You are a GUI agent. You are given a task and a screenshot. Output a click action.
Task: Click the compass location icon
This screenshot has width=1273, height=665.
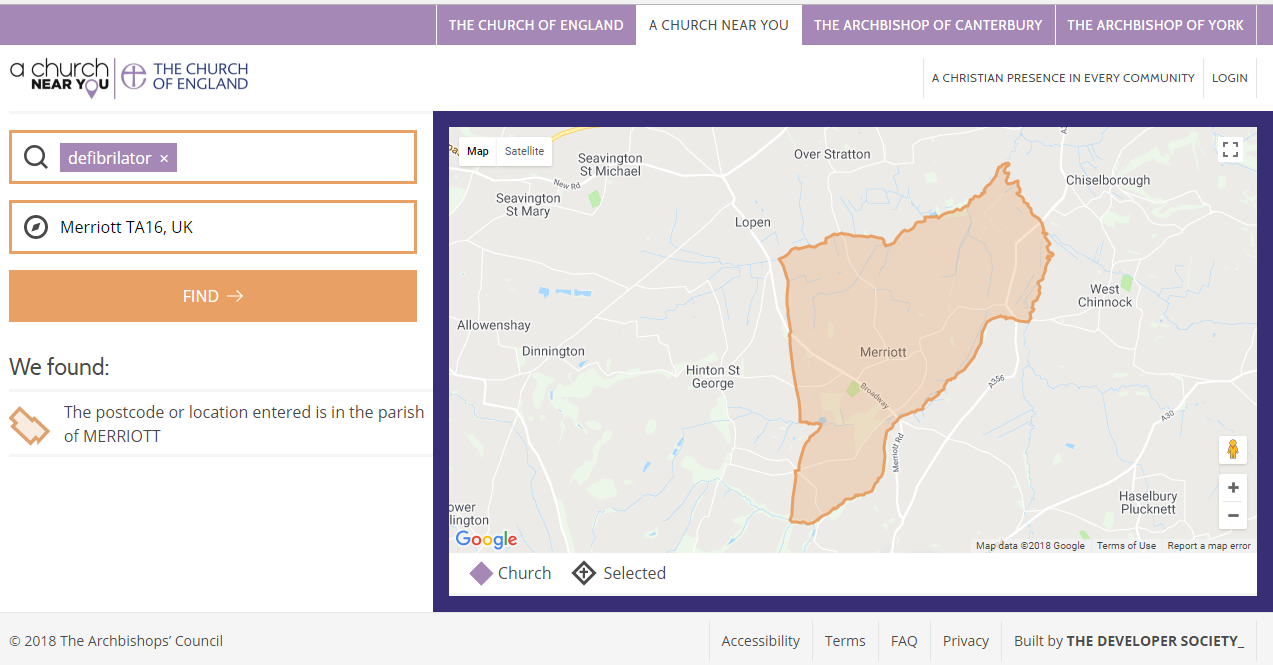36,227
